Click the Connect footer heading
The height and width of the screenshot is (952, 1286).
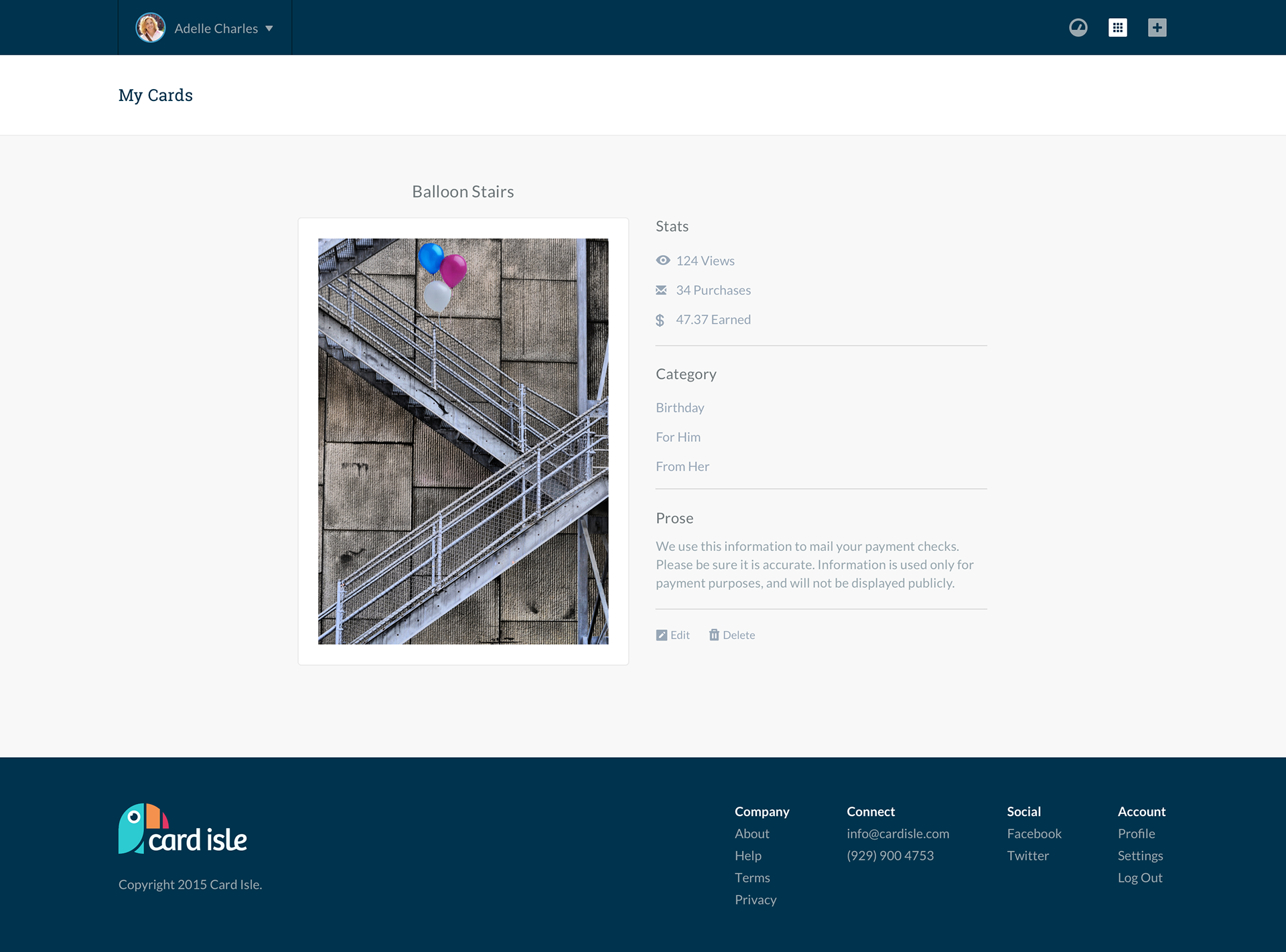tap(871, 811)
